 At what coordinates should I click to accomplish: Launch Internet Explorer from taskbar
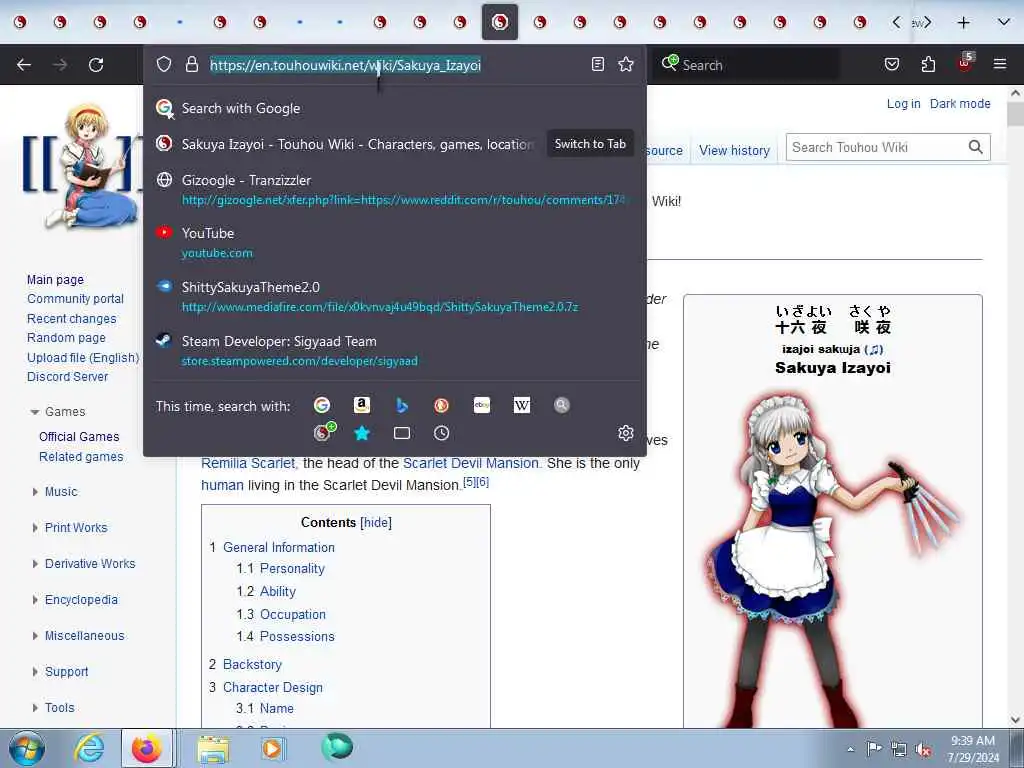click(x=89, y=748)
